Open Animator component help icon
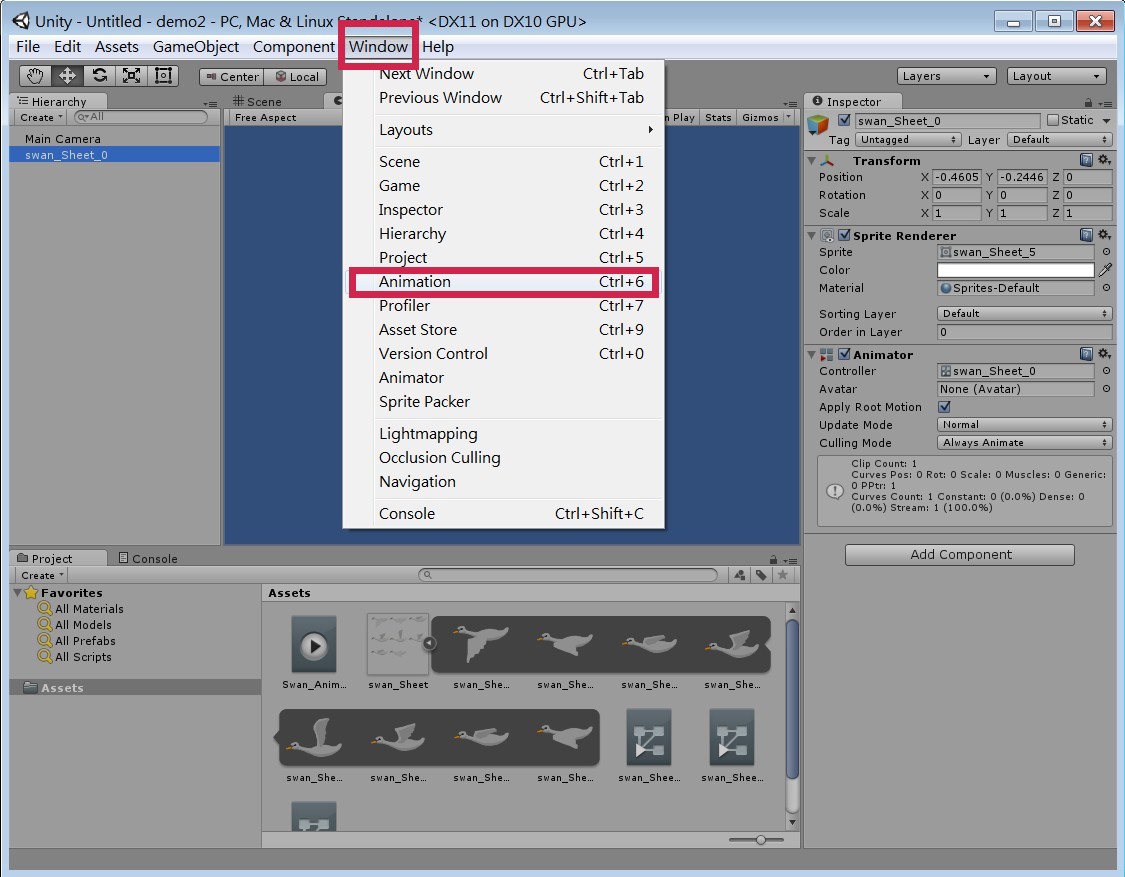Image resolution: width=1125 pixels, height=877 pixels. tap(1086, 354)
